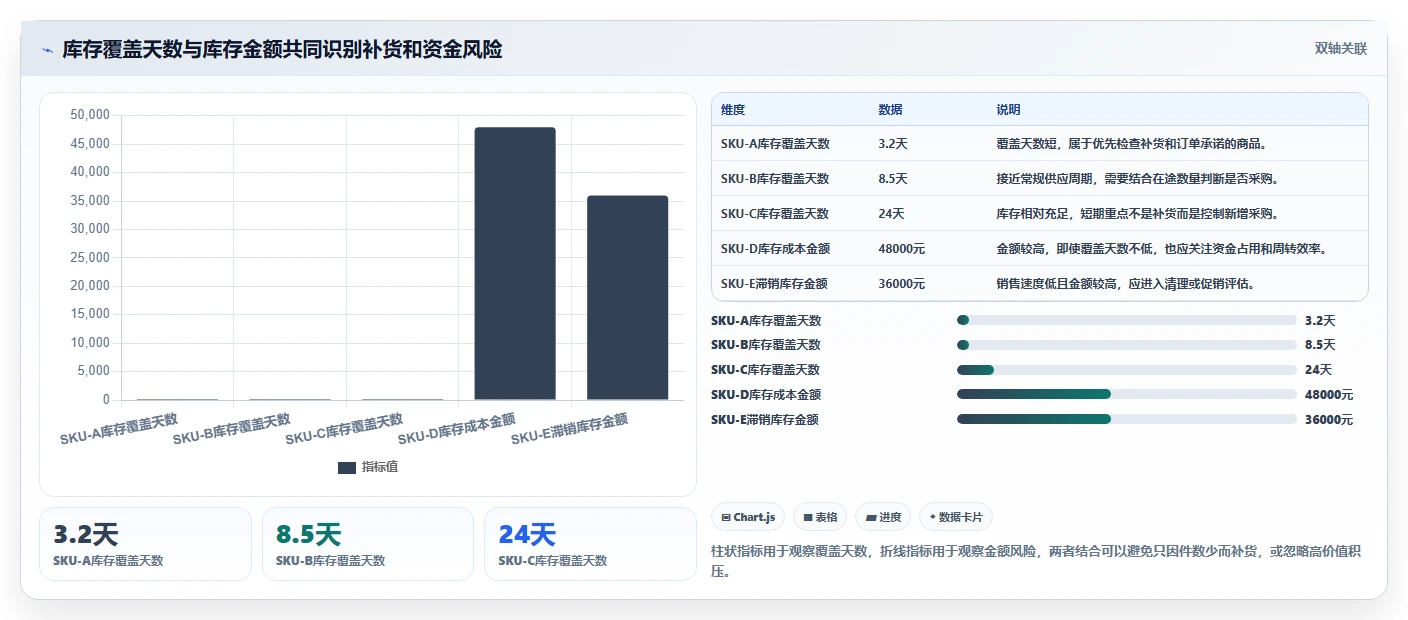Click the 50,000 y-axis label
The image size is (1408, 620).
(x=90, y=115)
